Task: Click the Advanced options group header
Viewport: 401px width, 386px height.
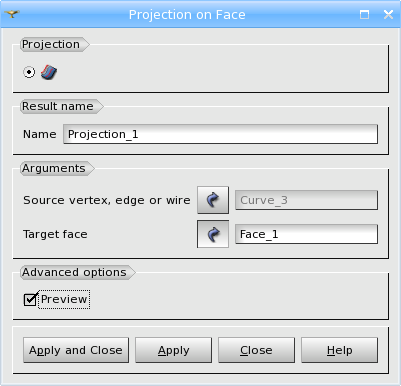Action: click(74, 272)
